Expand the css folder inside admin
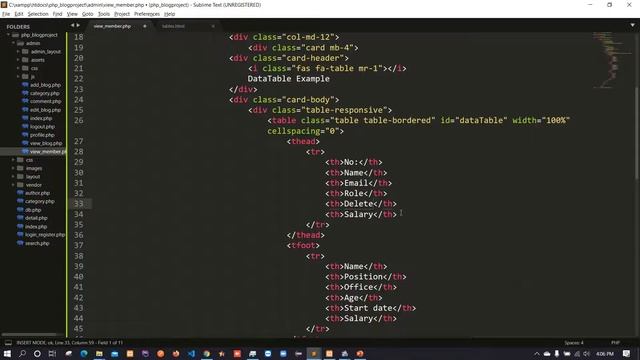The width and height of the screenshot is (640, 360). click(x=18, y=68)
